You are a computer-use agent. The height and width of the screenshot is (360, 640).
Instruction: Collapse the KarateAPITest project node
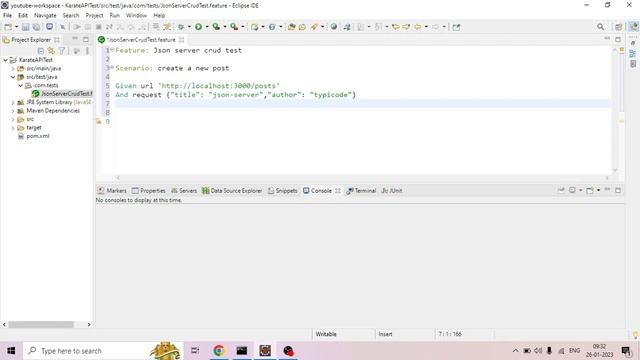click(x=5, y=60)
